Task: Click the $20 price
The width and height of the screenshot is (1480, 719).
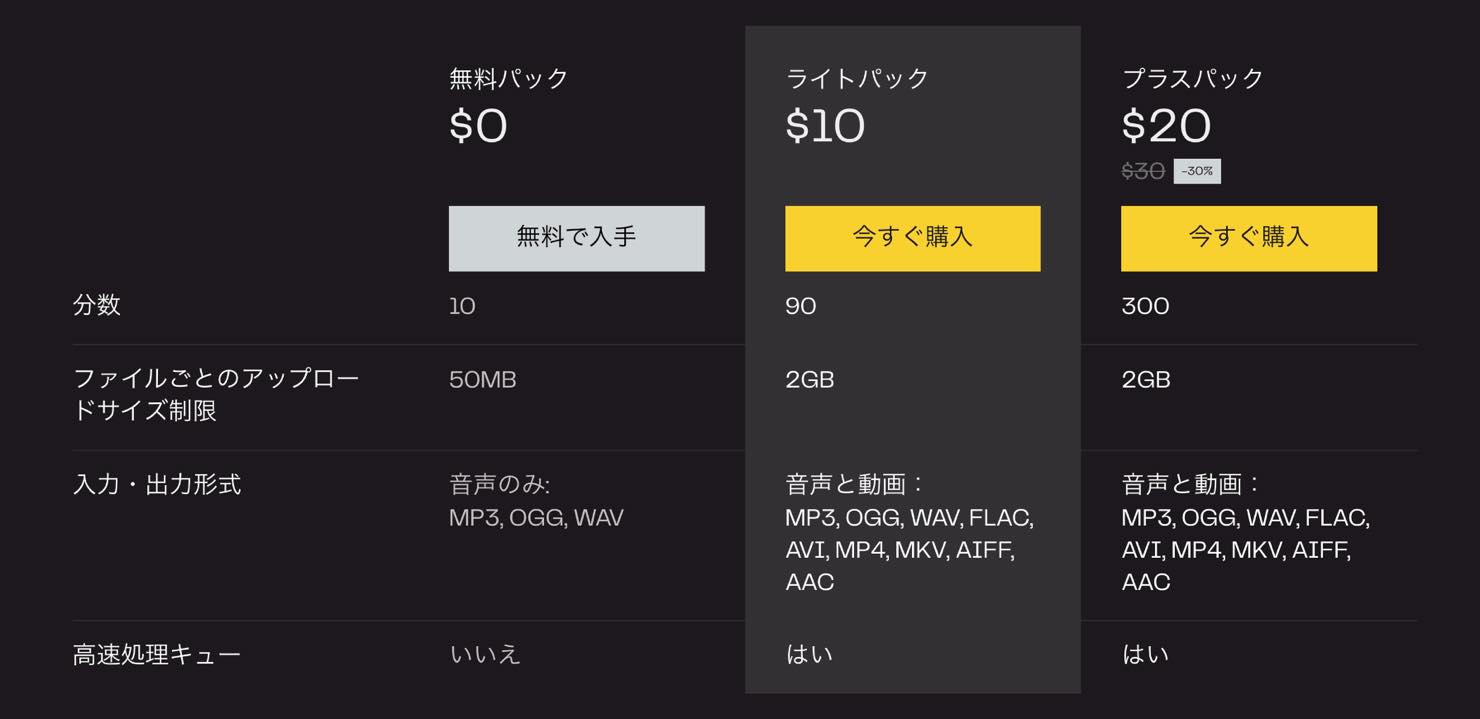Action: click(1166, 126)
